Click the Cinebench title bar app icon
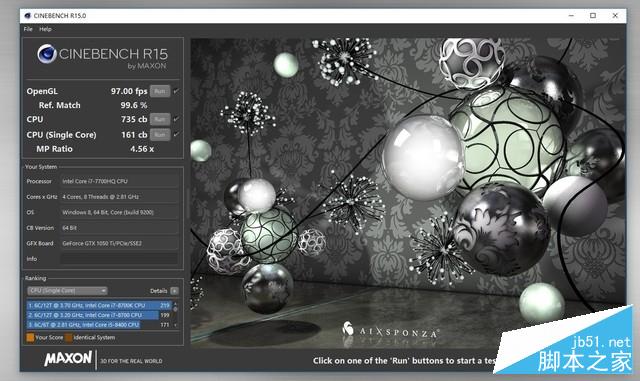This screenshot has height=381, width=640. pos(27,16)
